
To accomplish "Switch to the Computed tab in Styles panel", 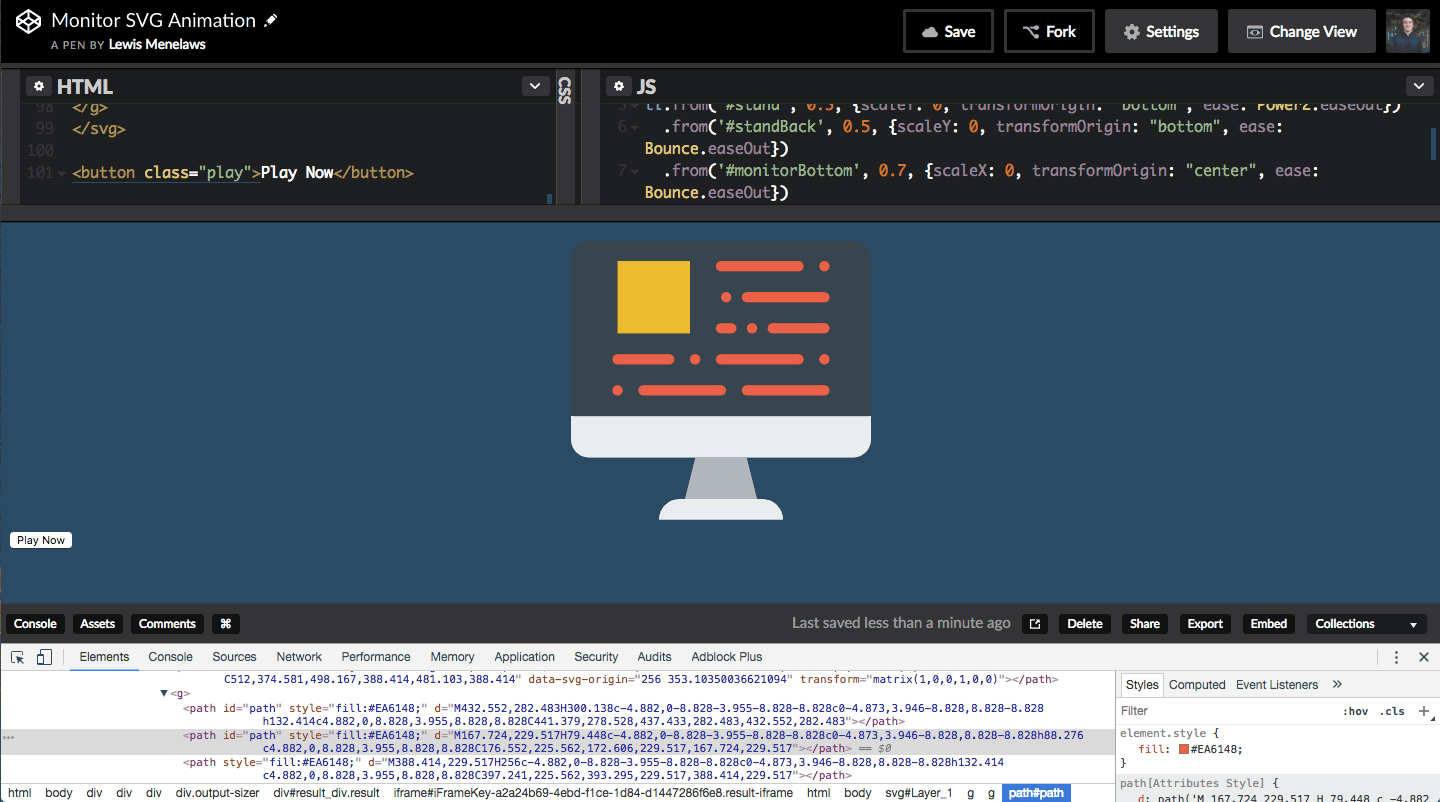I will point(1197,684).
